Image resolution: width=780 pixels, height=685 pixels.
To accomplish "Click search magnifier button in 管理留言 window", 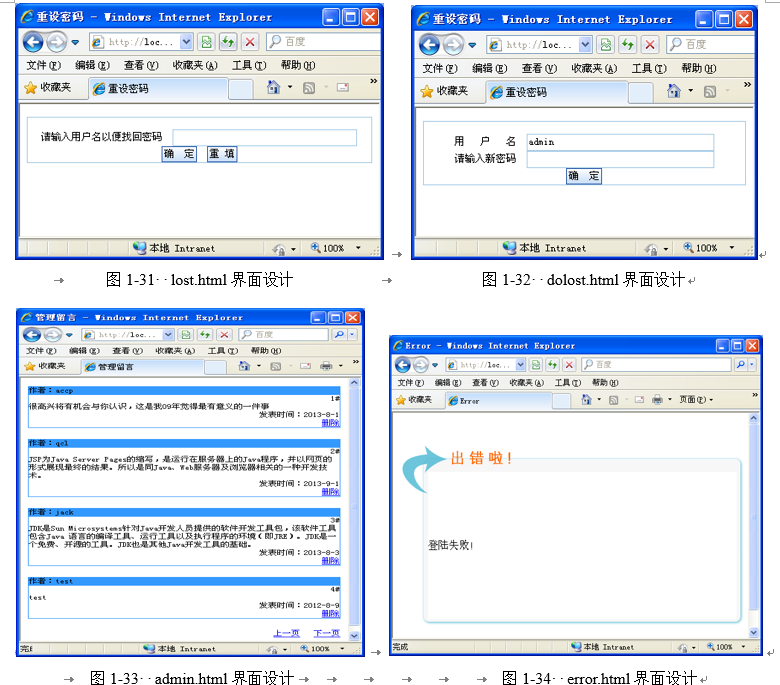I will [340, 334].
